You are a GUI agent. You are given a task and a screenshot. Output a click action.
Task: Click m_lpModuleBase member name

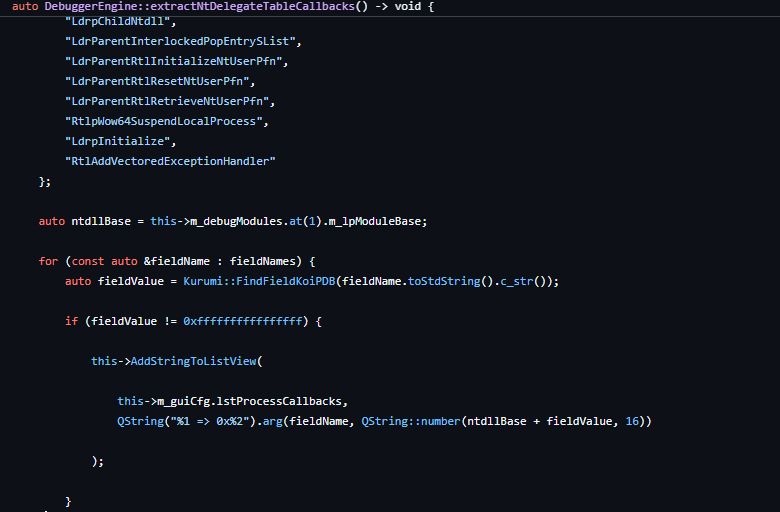pos(375,221)
